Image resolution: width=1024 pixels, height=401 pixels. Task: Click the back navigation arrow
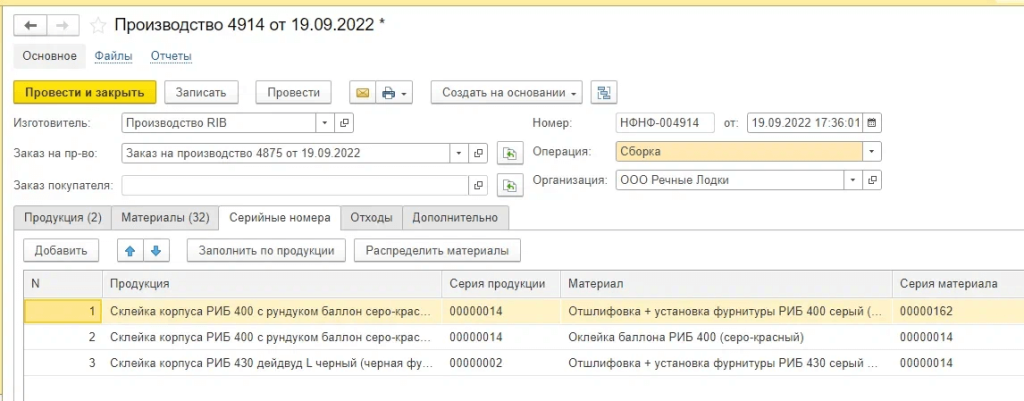29,24
